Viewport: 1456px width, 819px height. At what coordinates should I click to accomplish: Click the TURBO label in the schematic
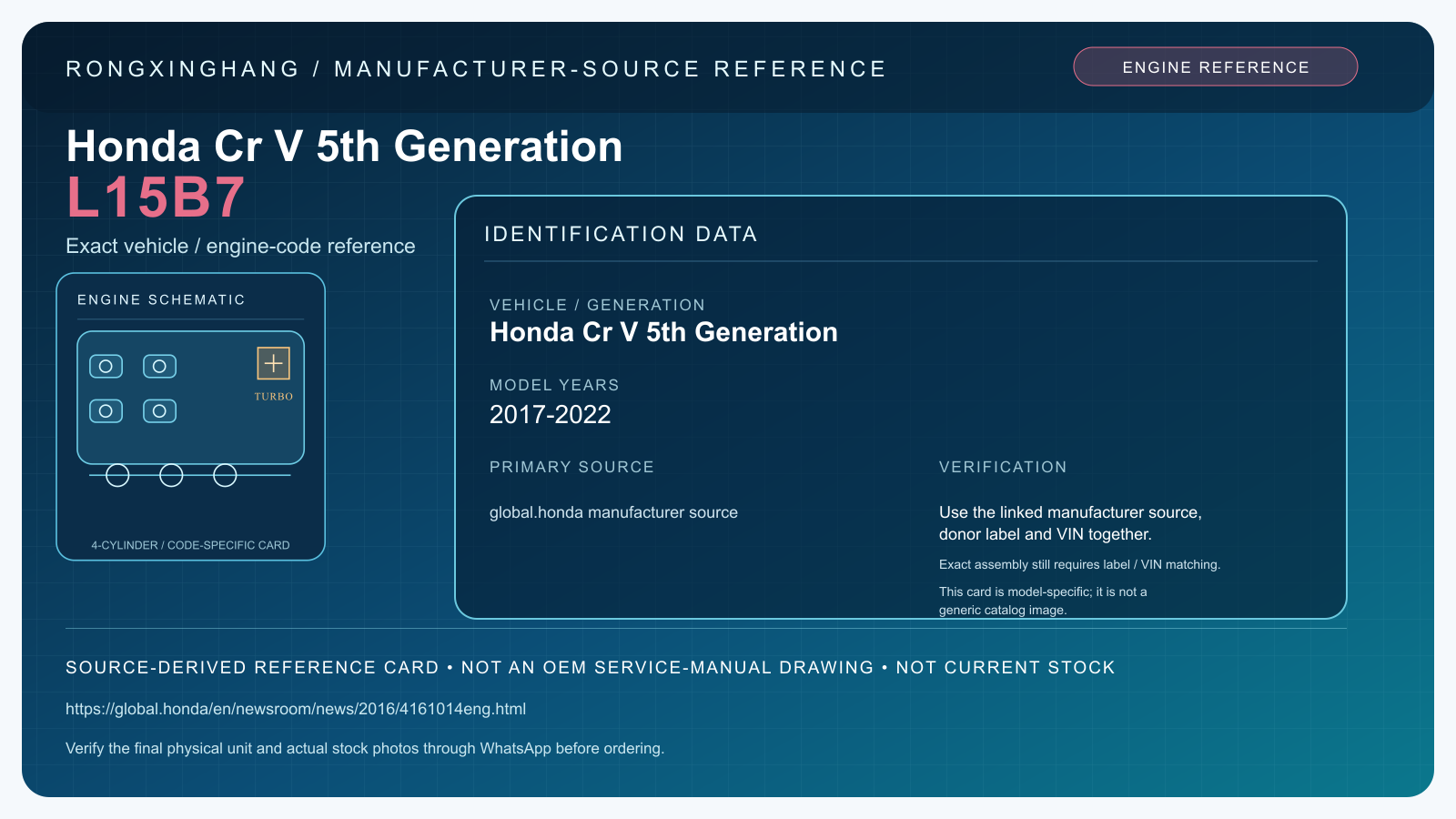coord(274,397)
